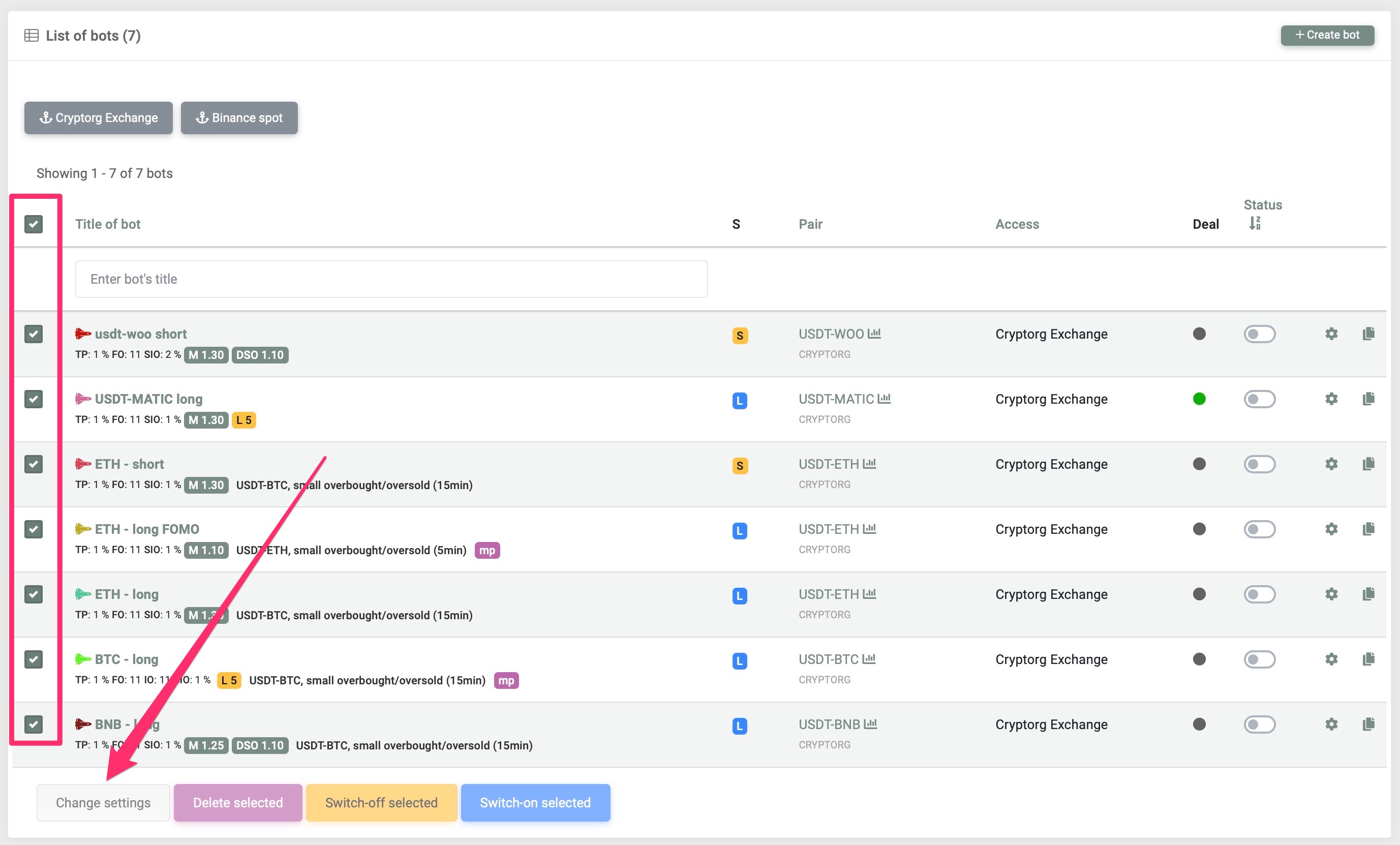1400x845 pixels.
Task: Click Switch-on selected button
Action: tap(535, 802)
